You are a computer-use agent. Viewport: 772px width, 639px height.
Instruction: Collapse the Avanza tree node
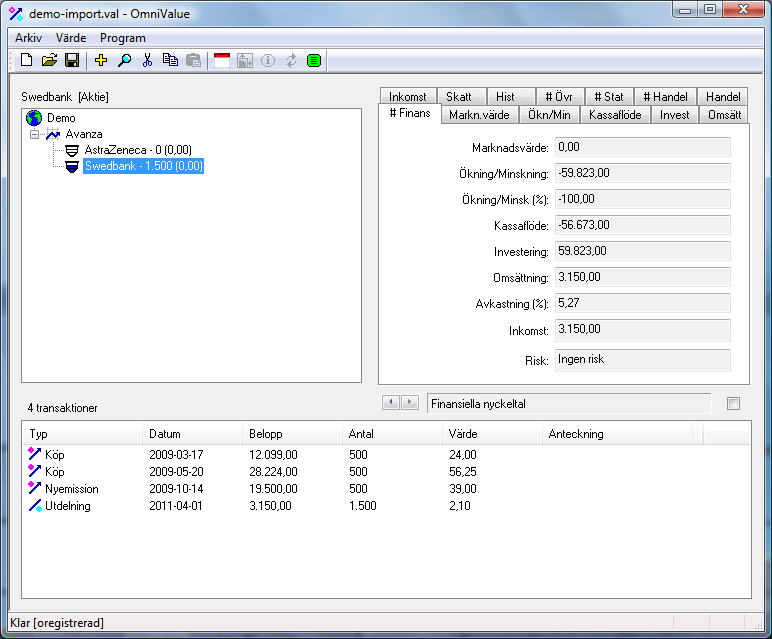pos(34,134)
